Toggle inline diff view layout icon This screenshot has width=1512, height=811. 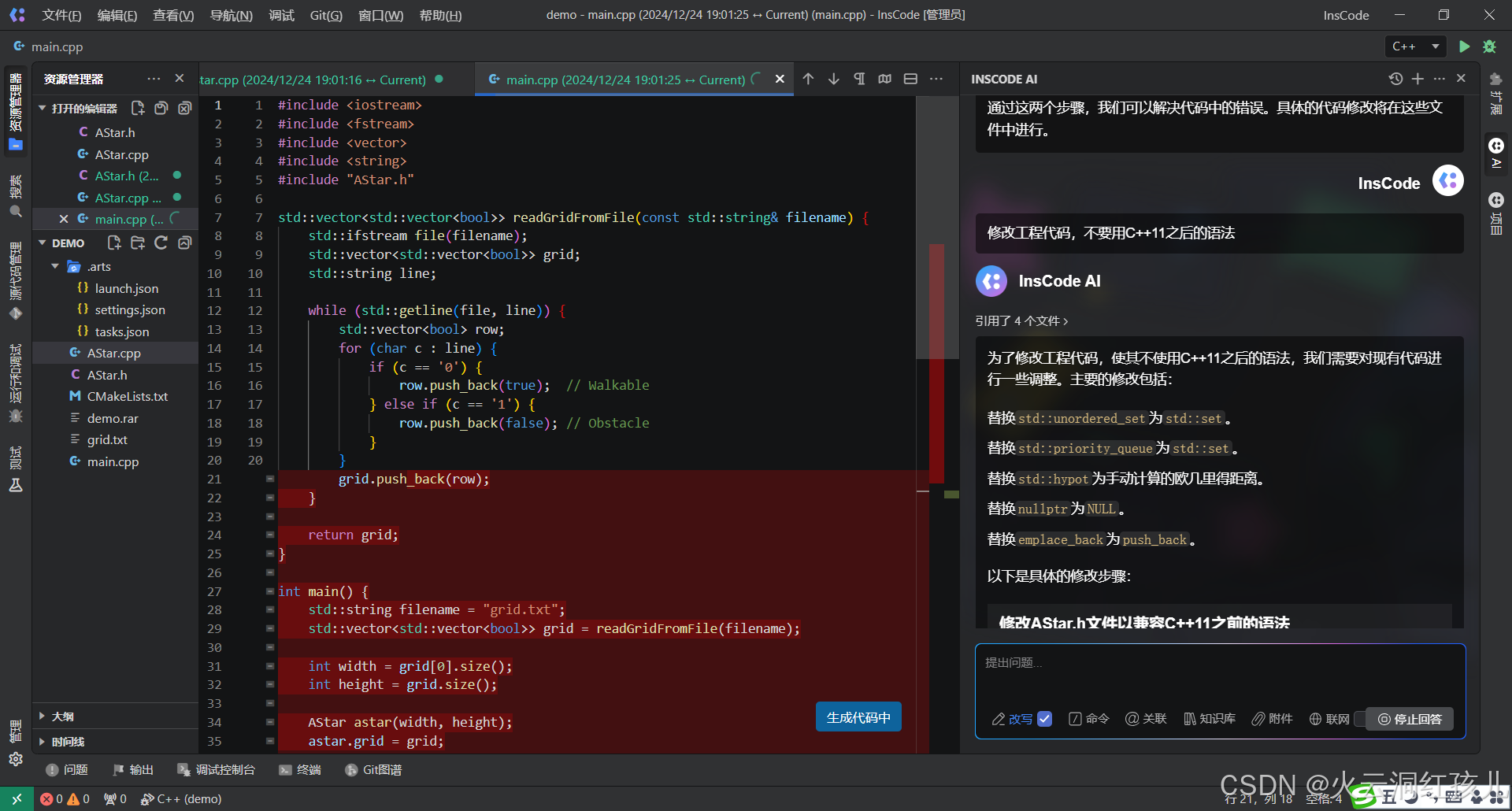[x=910, y=79]
